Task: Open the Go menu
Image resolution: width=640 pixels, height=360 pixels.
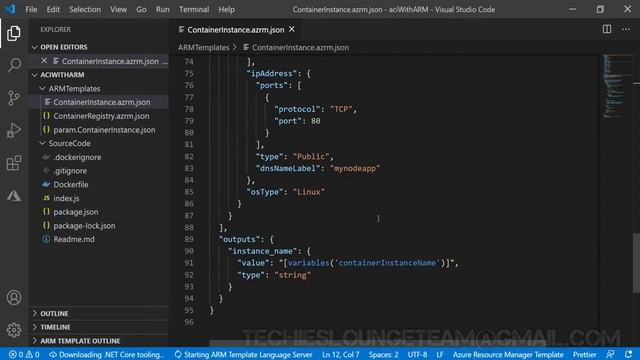Action: (141, 9)
